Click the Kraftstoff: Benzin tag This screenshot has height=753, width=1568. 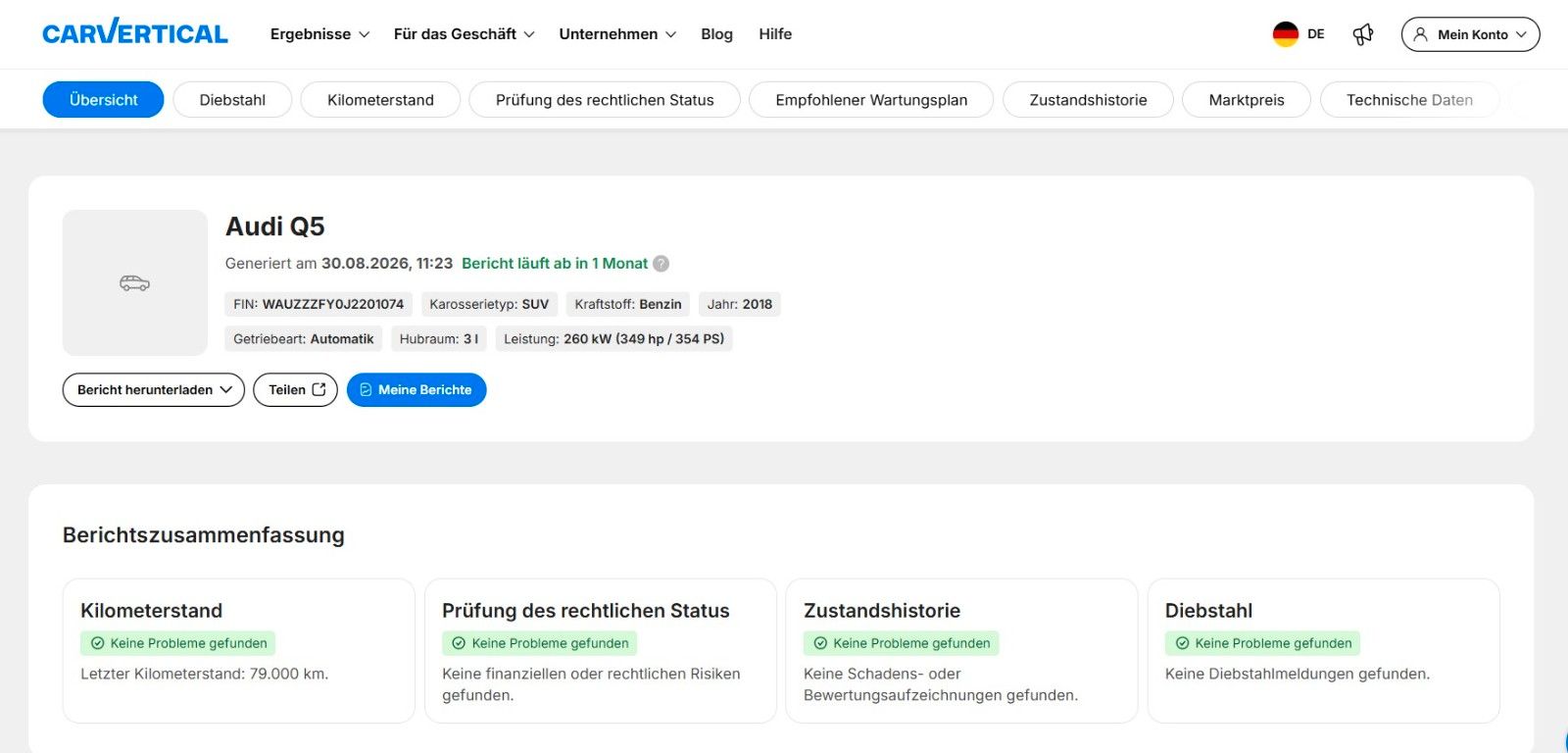coord(628,304)
